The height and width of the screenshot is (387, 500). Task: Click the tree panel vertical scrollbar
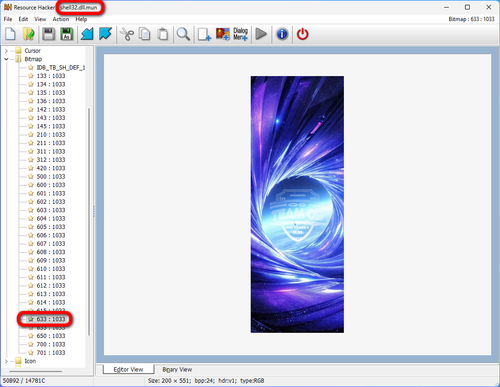coord(89,222)
